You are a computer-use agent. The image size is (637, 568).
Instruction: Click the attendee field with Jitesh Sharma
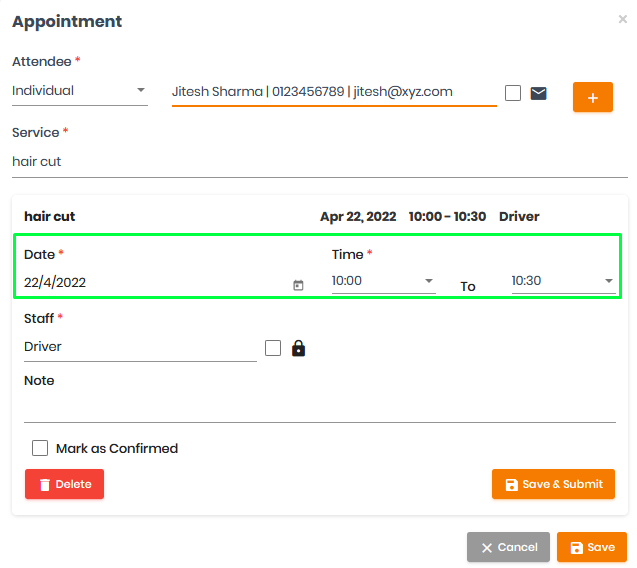coord(334,92)
